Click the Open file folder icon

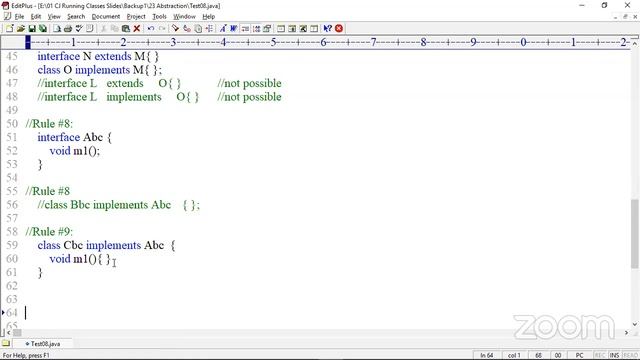click(20, 28)
